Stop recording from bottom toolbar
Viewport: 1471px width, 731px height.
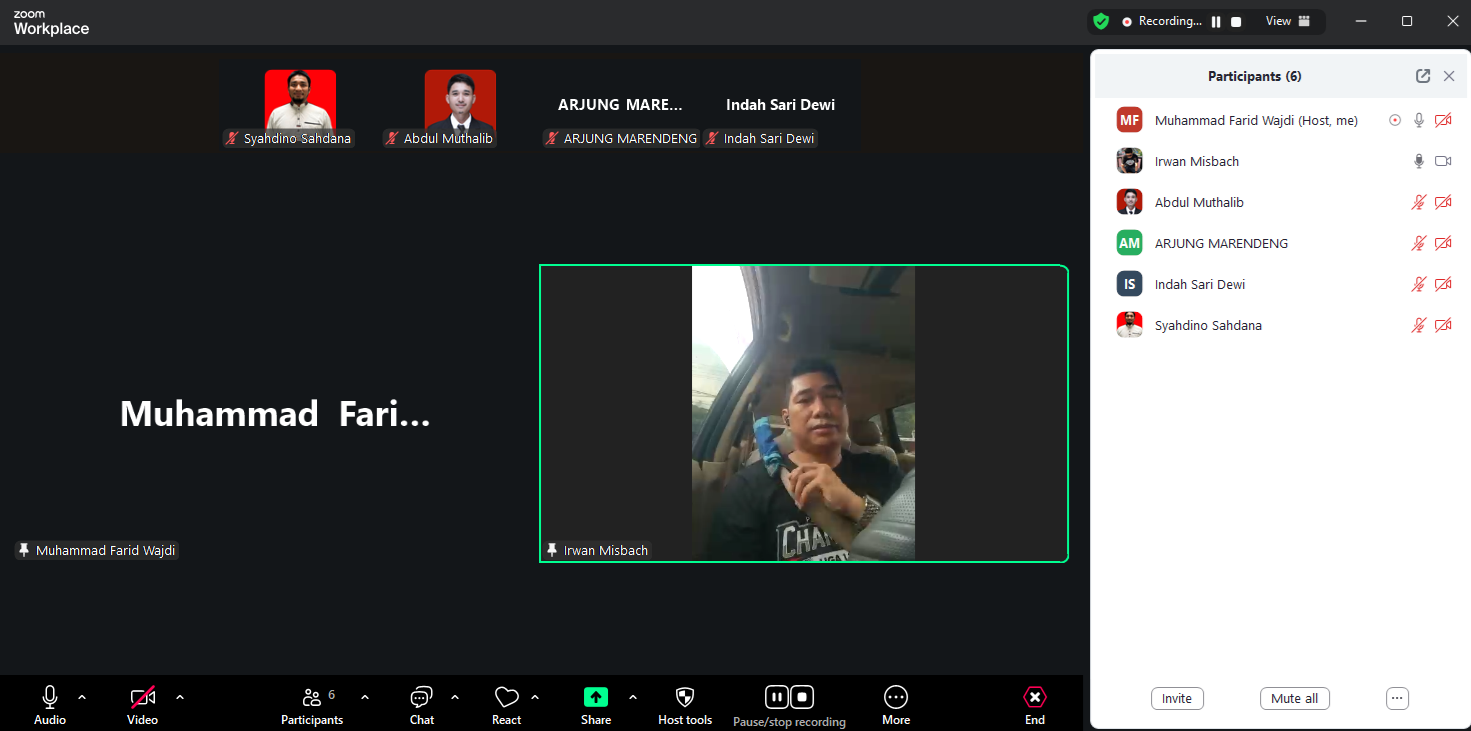[x=802, y=697]
